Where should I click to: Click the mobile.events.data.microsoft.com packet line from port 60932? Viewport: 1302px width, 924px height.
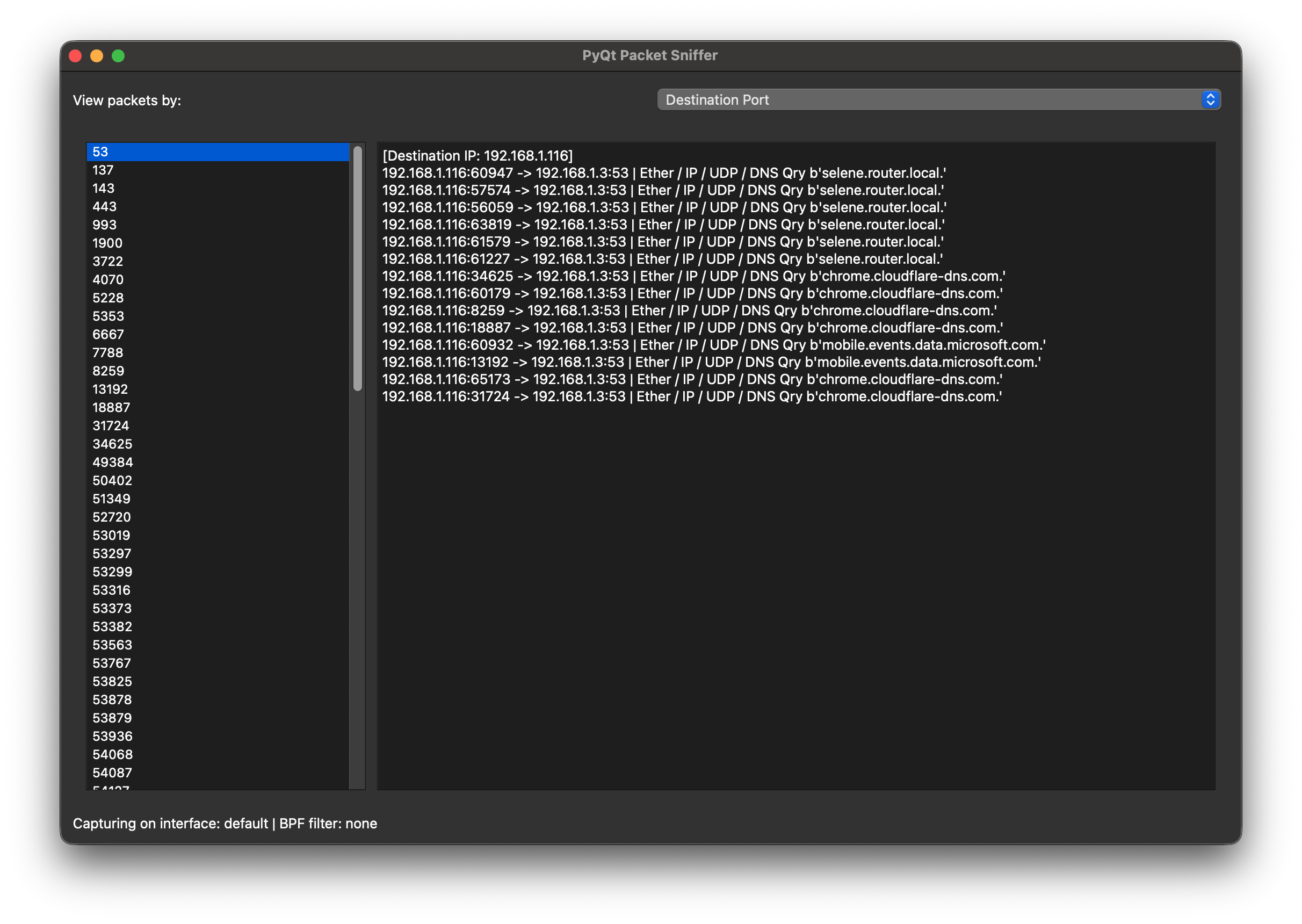[x=713, y=345]
